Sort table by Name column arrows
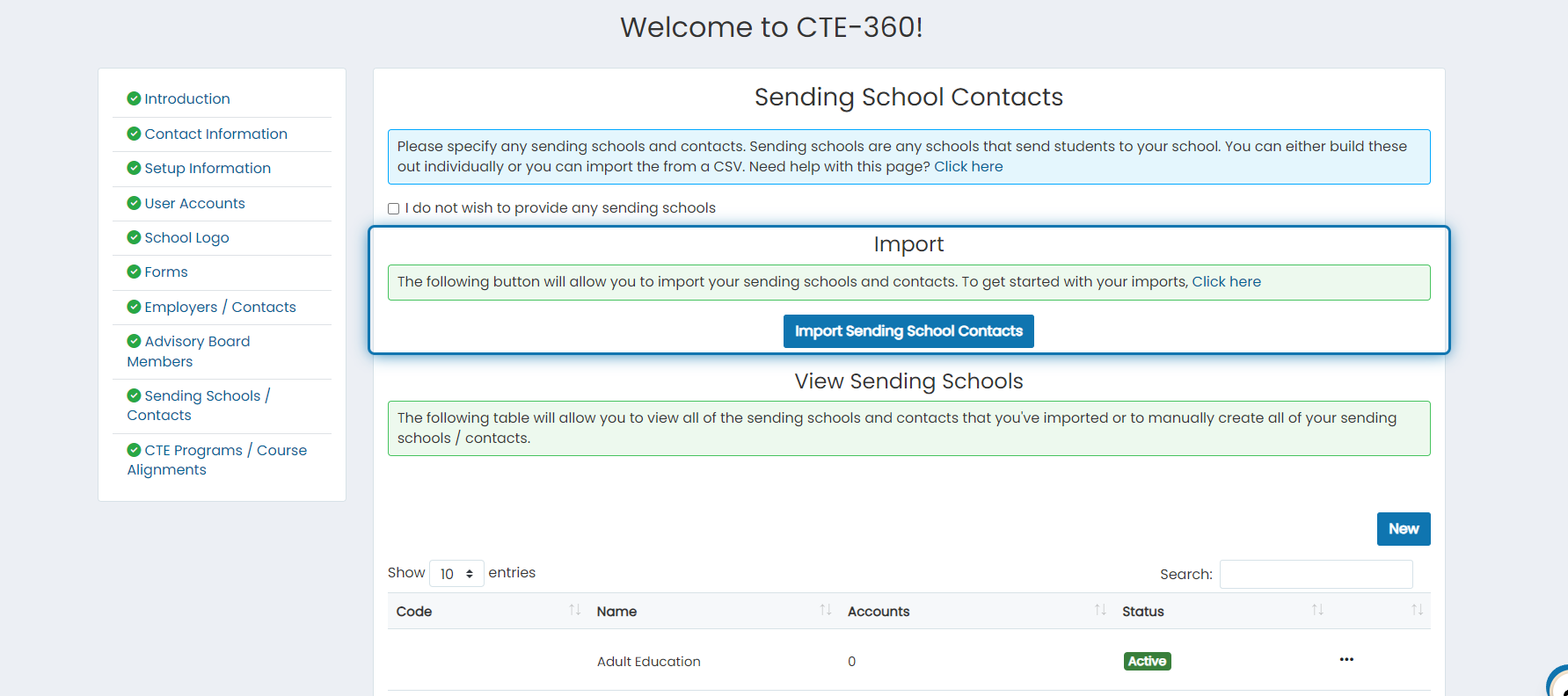Image resolution: width=1568 pixels, height=696 pixels. point(825,610)
